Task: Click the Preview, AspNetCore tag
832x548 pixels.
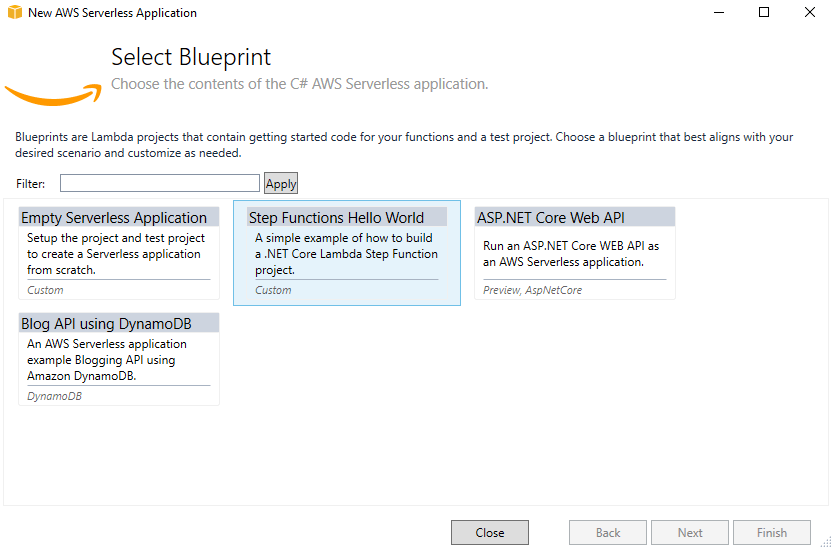Action: click(x=532, y=290)
